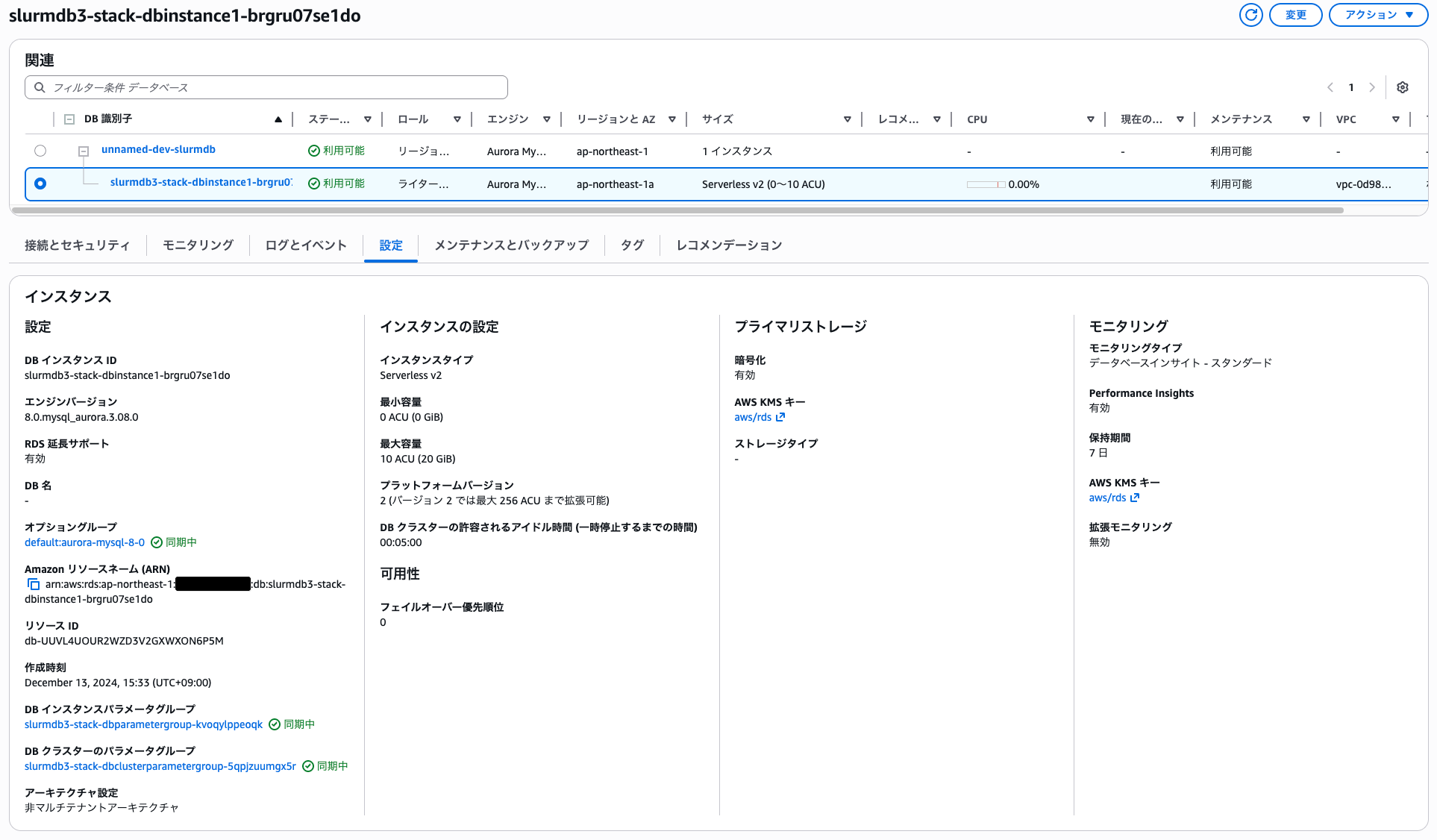Open the エンジン column filter dropdown
Screen dimensions: 1437x840
[x=547, y=119]
